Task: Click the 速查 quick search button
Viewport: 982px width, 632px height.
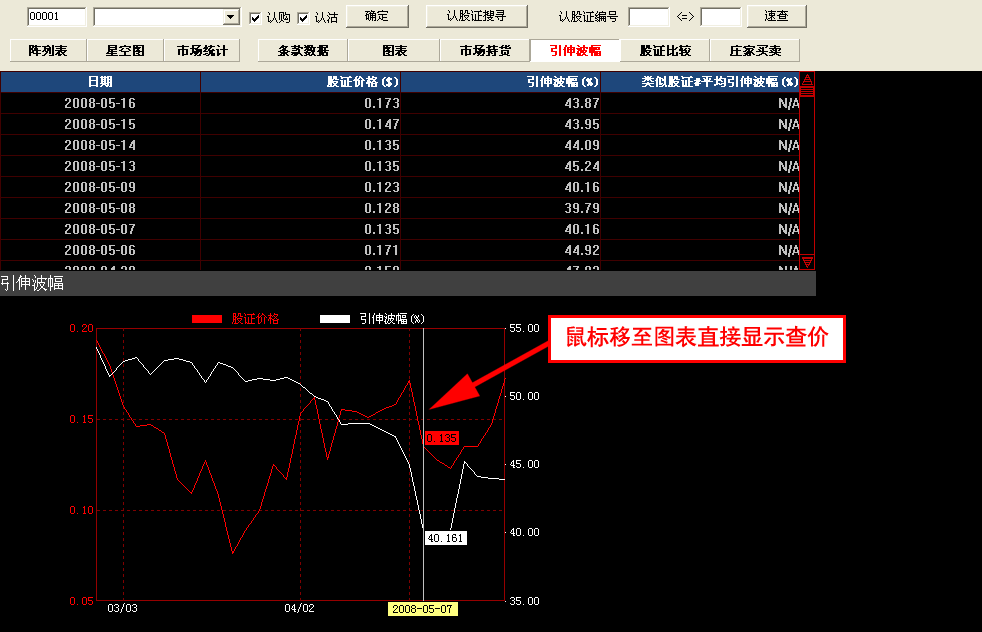Action: tap(776, 17)
